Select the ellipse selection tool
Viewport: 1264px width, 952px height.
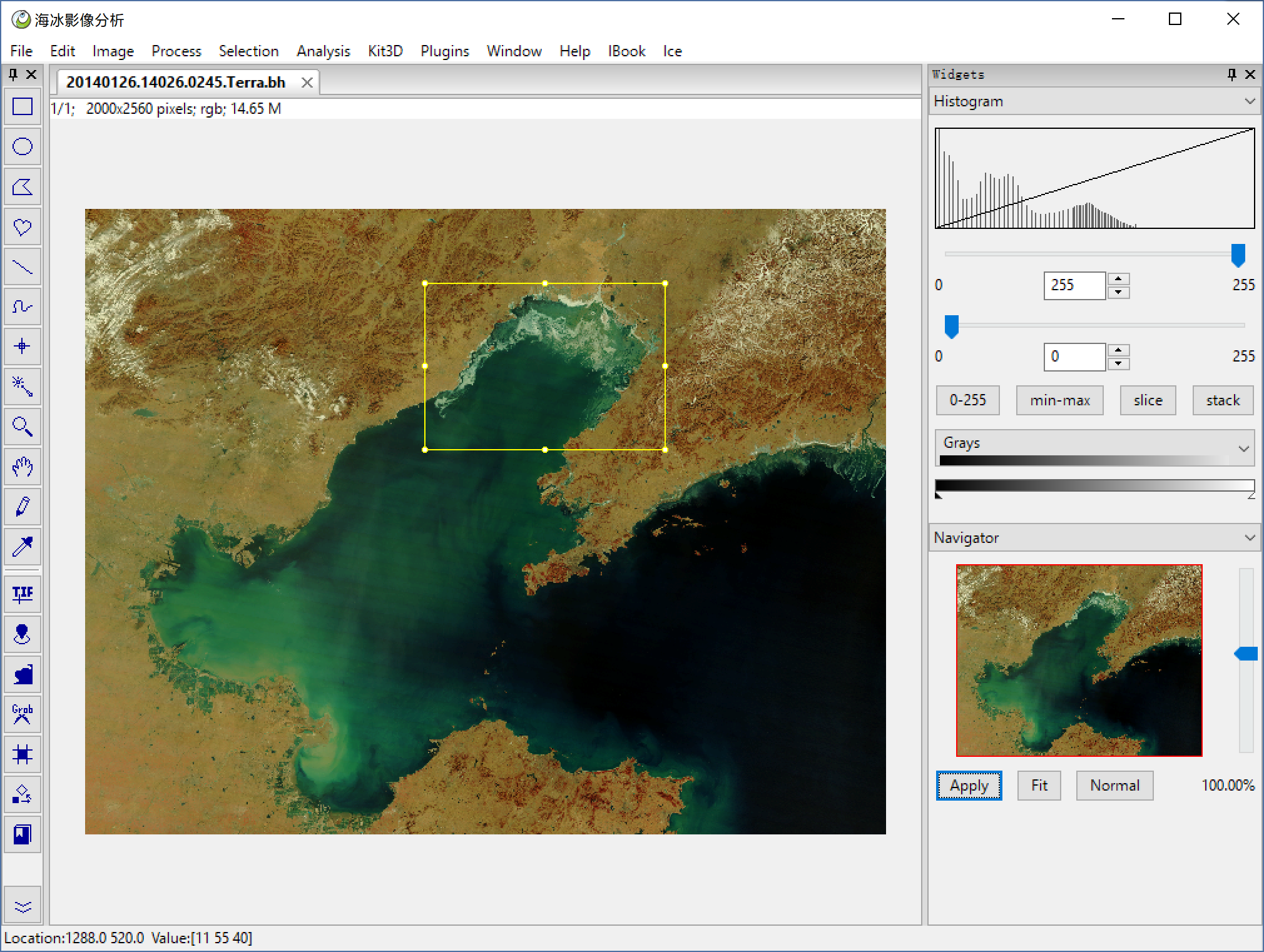pos(23,147)
